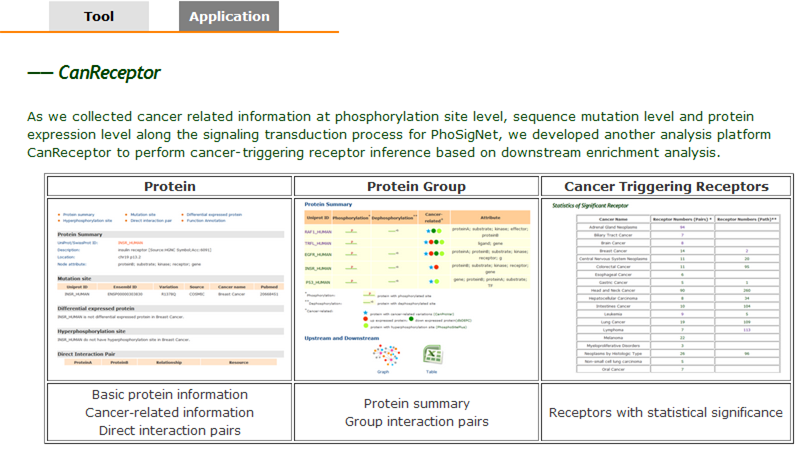Select the 'Protein Group' column header
Image resolution: width=805 pixels, height=454 pixels.
tap(416, 186)
